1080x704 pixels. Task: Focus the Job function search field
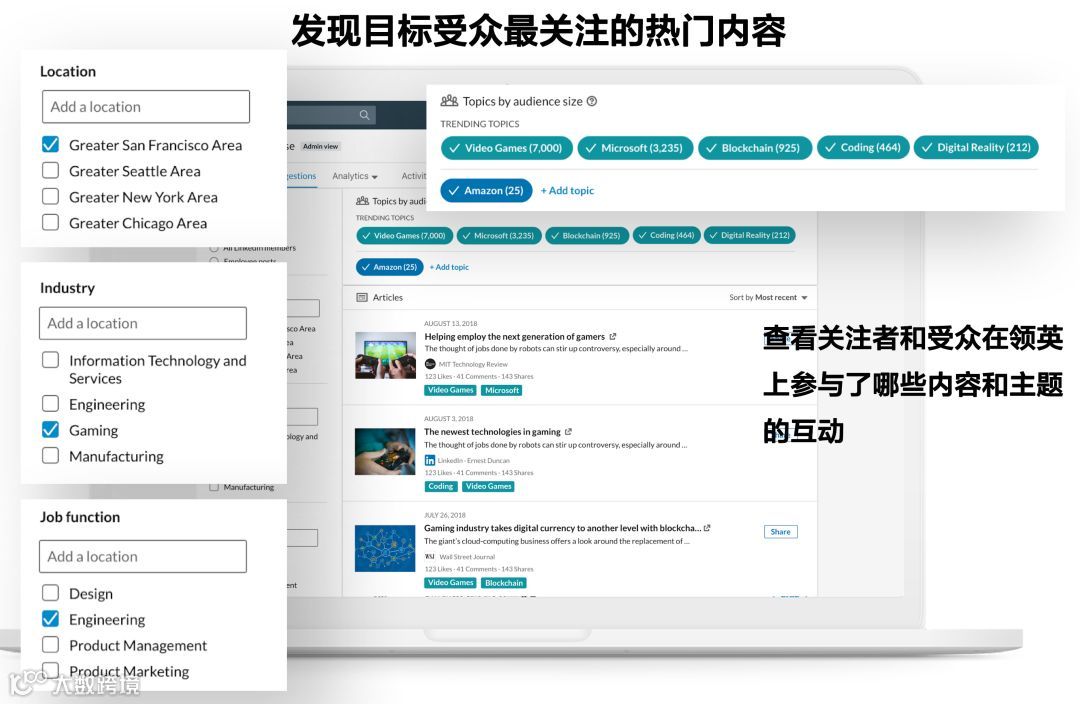(143, 556)
